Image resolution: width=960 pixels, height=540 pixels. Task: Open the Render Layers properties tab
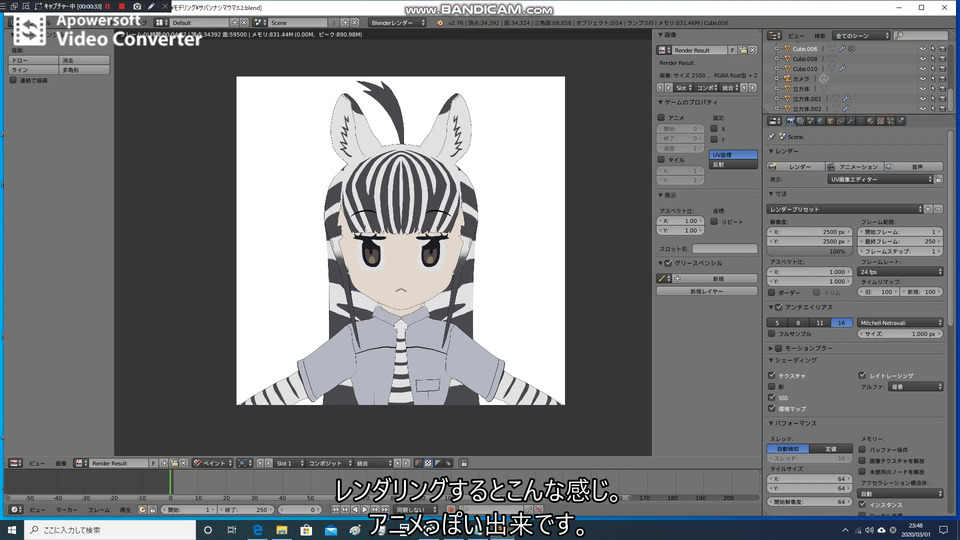800,121
